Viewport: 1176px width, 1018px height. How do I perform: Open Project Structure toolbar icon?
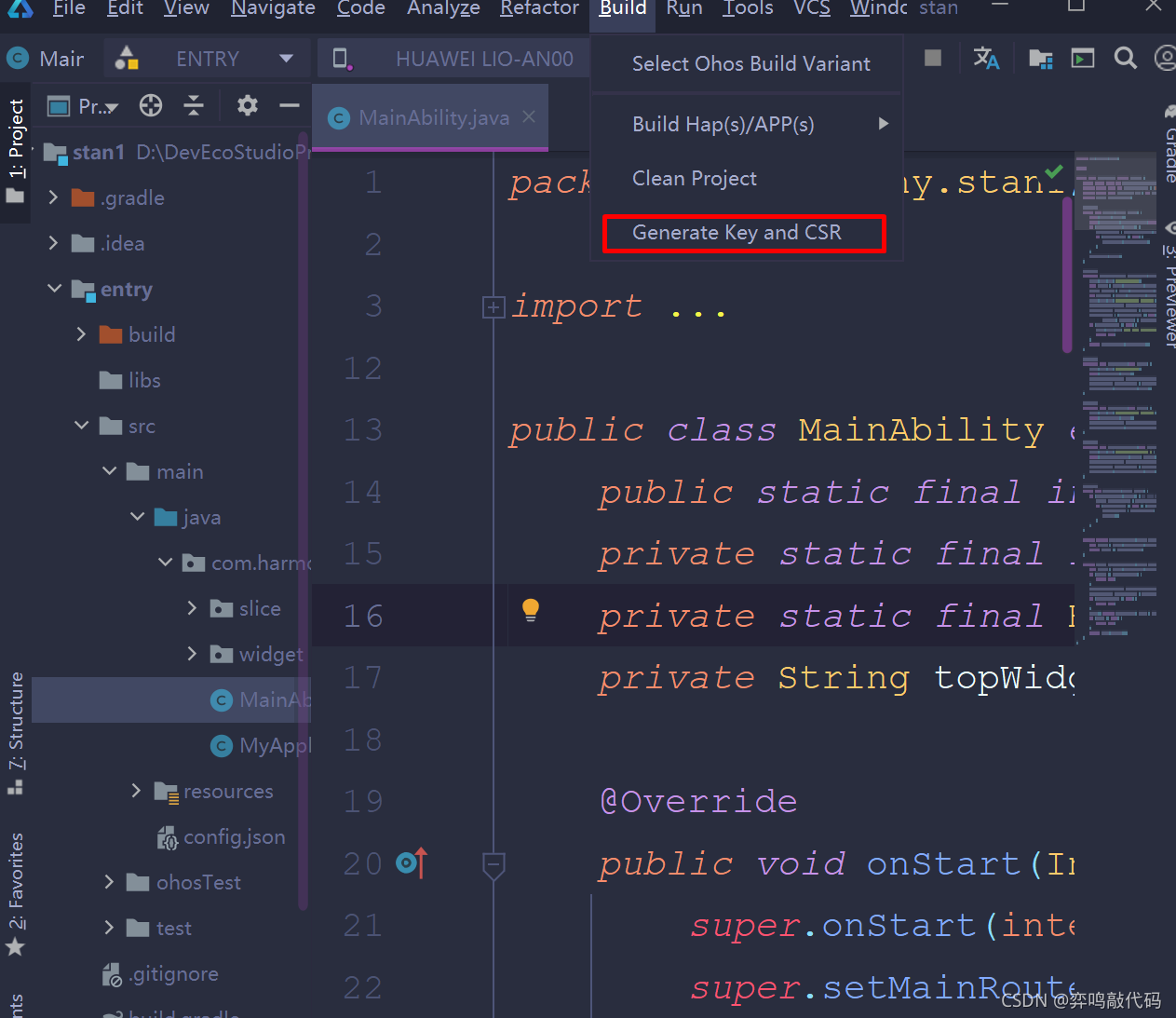pyautogui.click(x=1040, y=59)
